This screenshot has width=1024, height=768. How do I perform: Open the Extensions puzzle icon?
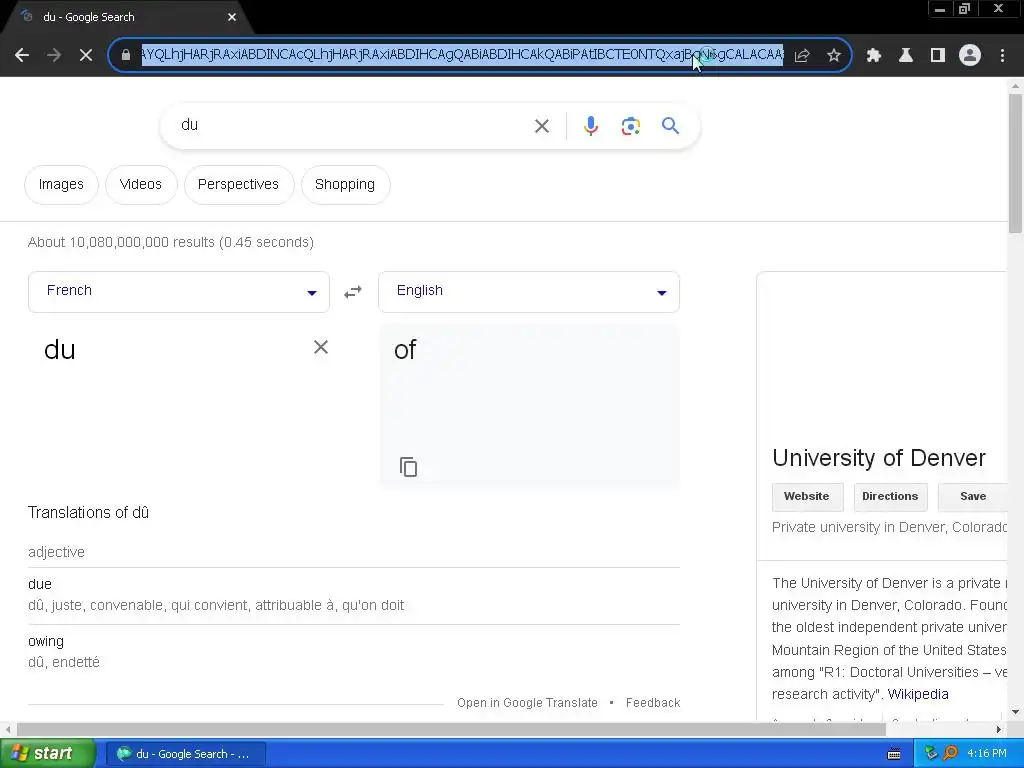[x=874, y=55]
